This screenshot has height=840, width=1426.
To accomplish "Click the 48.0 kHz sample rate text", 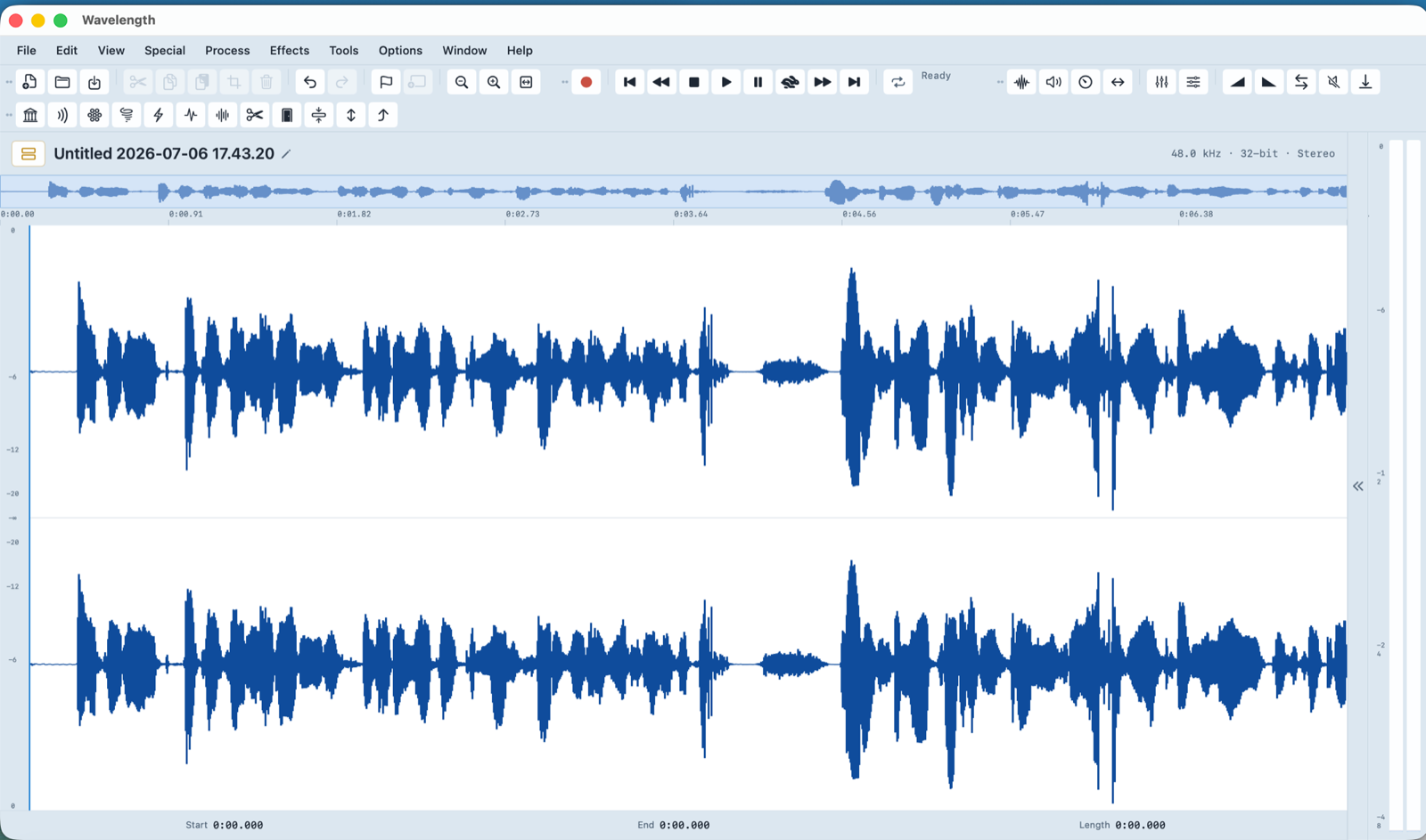I will pyautogui.click(x=1196, y=154).
